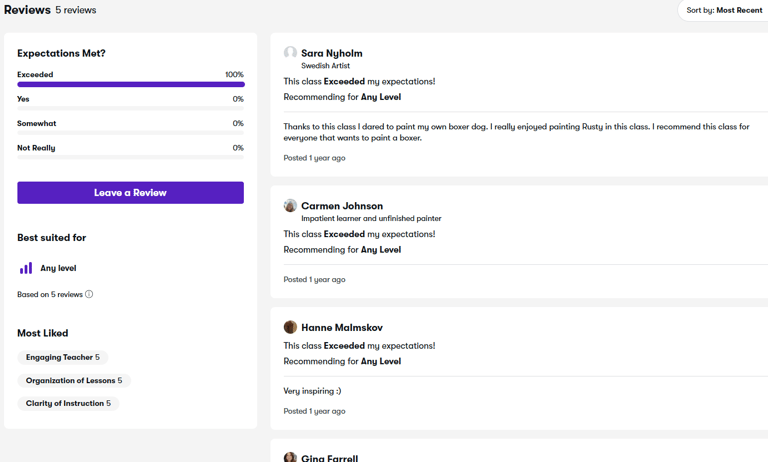This screenshot has height=462, width=768.
Task: Select the 'Engaging Teacher' tag
Action: pyautogui.click(x=63, y=357)
